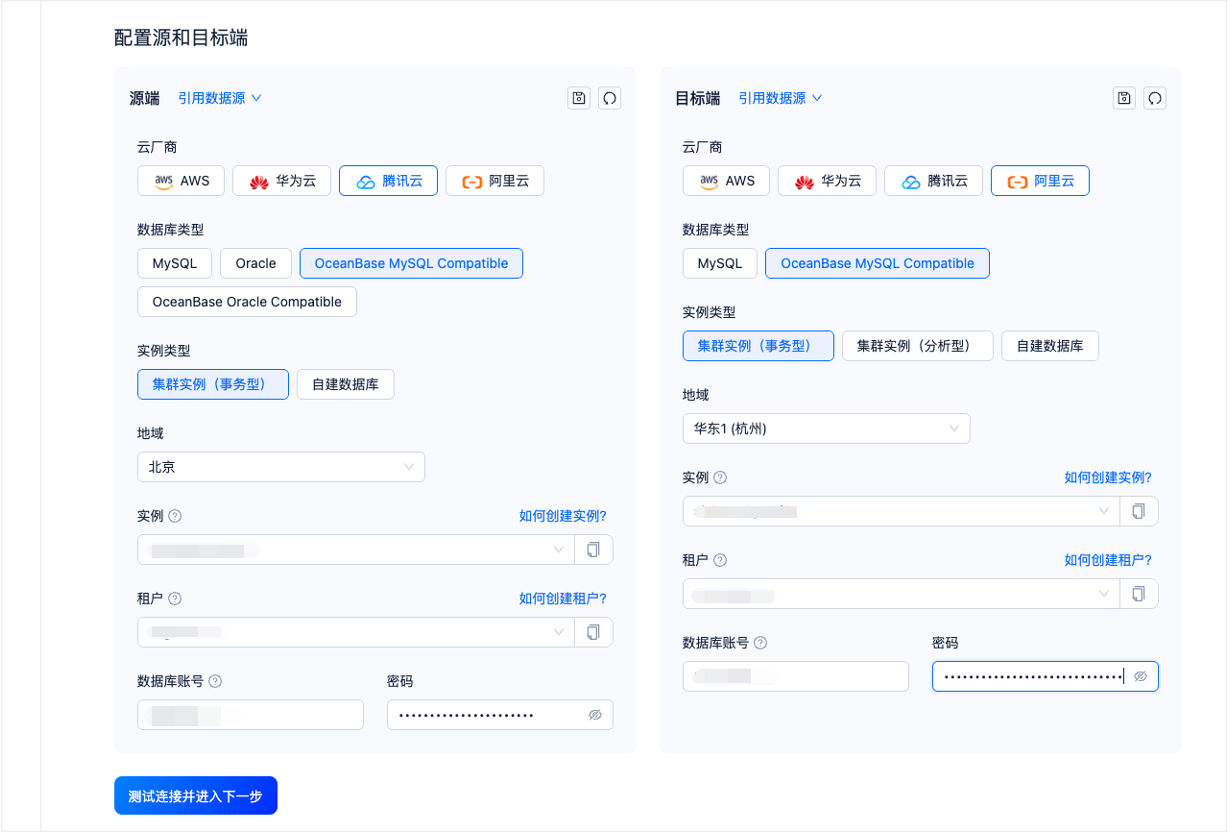Copy the target tenant value
This screenshot has height=832, width=1228.
pyautogui.click(x=1139, y=594)
